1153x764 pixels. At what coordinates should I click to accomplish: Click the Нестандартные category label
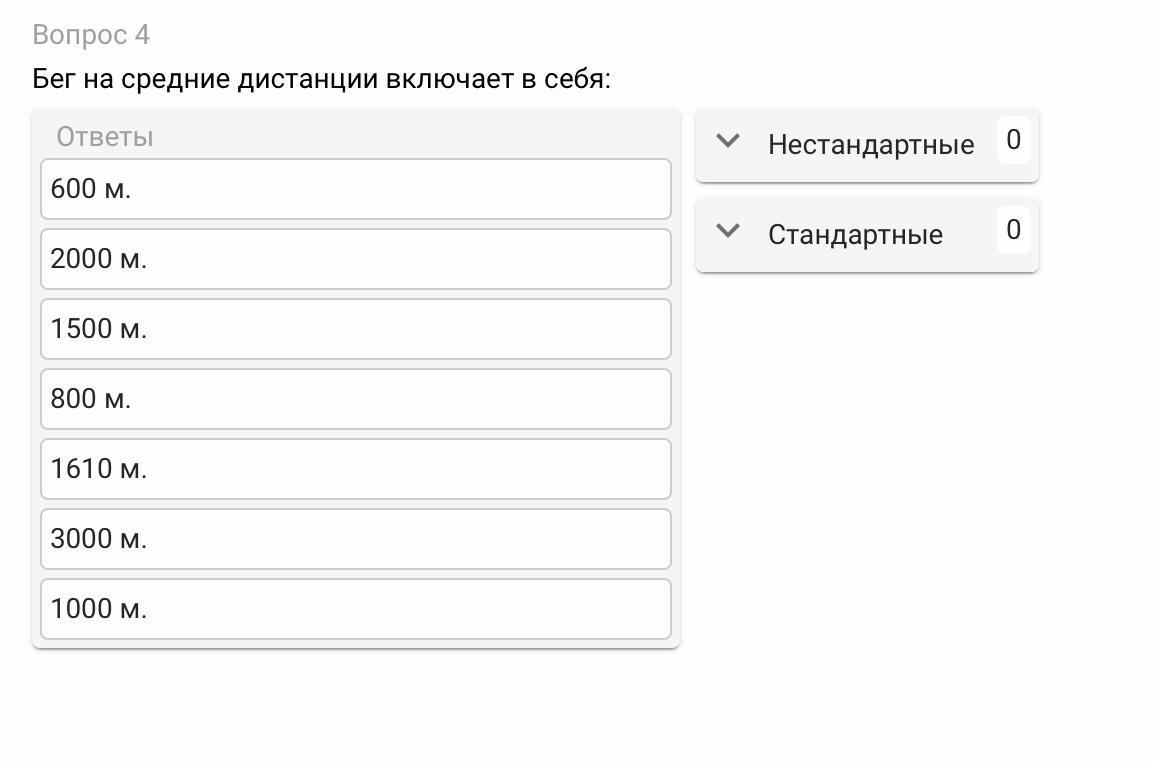870,145
